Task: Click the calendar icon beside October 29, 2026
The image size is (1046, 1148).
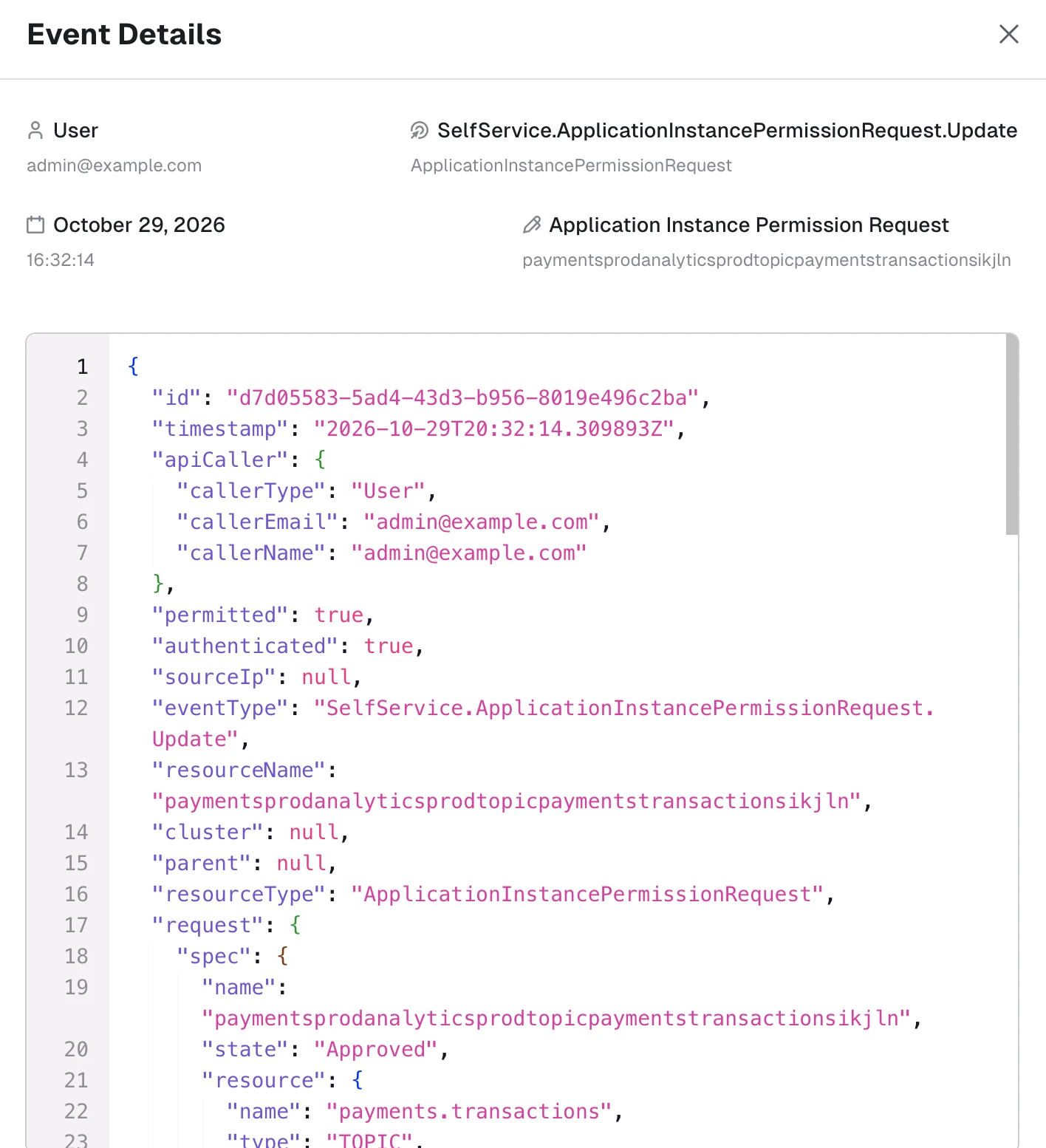Action: [35, 225]
